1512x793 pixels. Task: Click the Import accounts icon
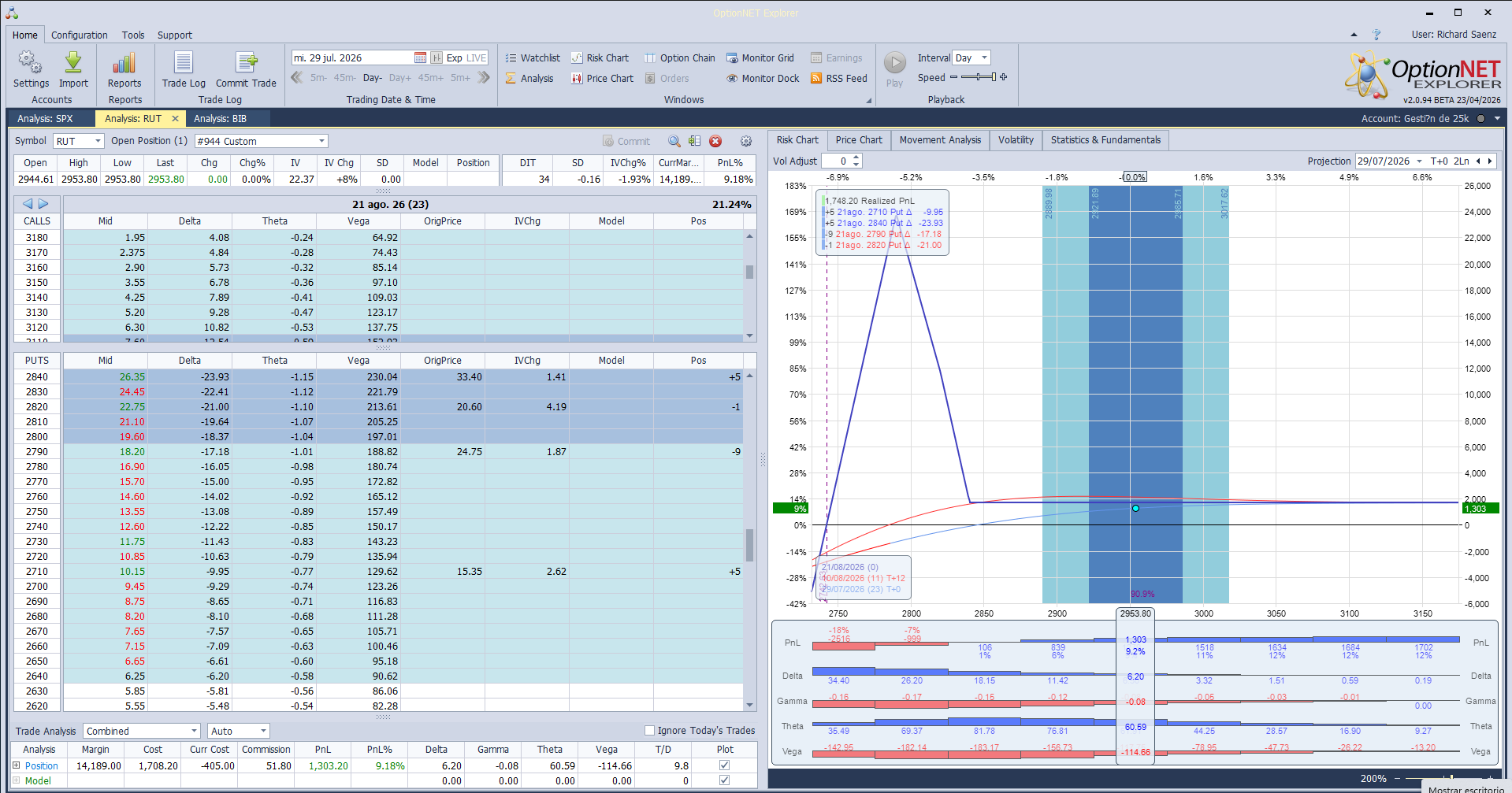73,69
